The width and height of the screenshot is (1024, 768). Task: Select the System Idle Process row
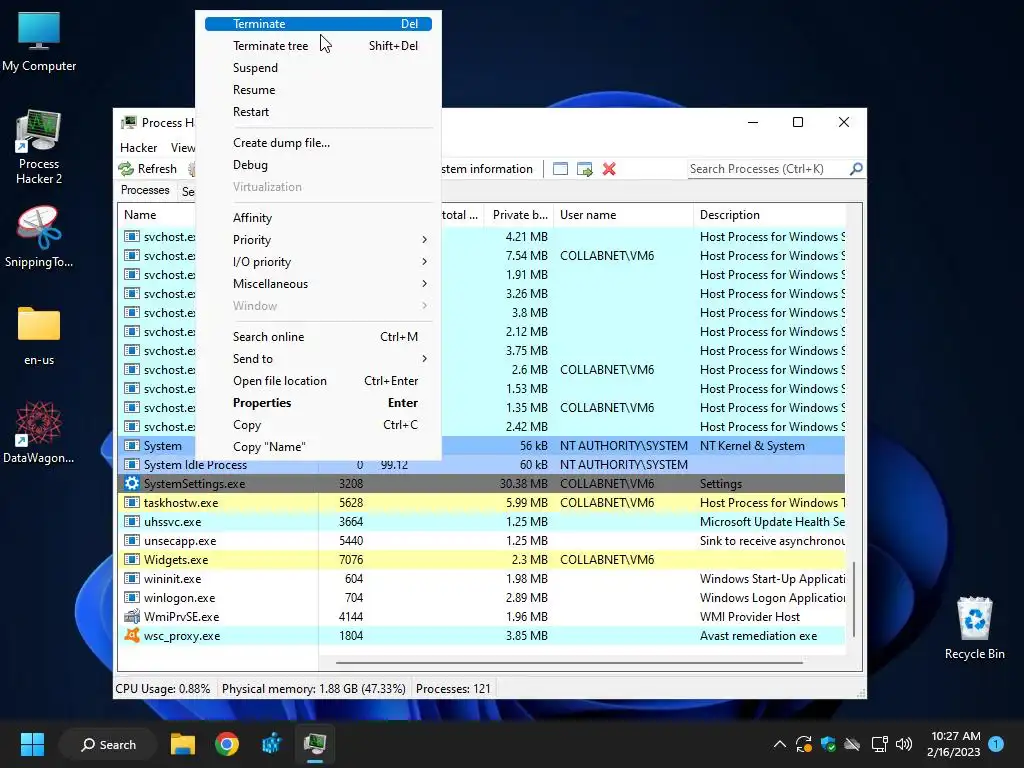click(x=481, y=465)
